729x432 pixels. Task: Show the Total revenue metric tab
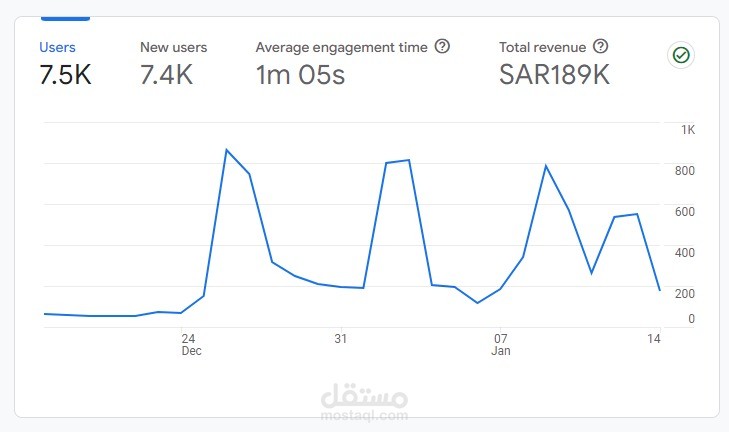pos(554,64)
